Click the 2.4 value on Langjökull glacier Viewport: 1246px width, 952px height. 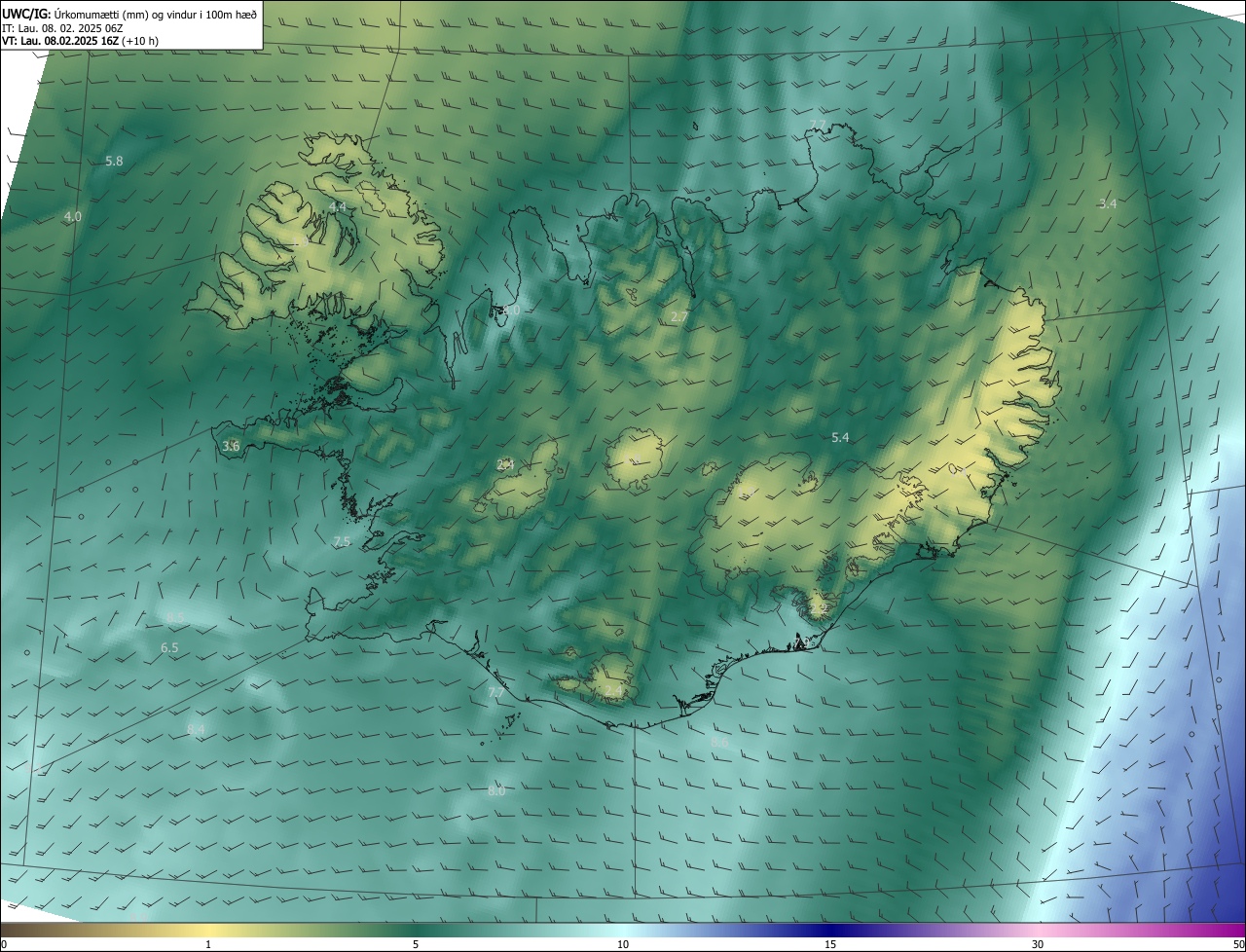tap(505, 464)
